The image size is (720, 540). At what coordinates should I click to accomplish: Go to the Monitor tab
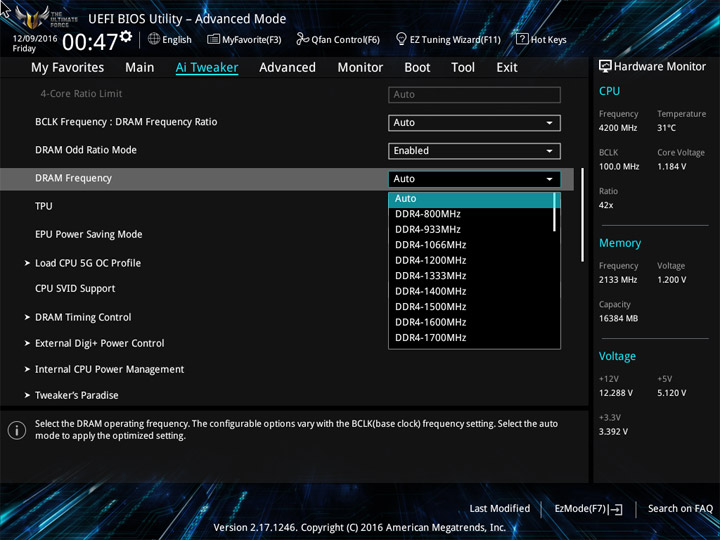[x=360, y=68]
